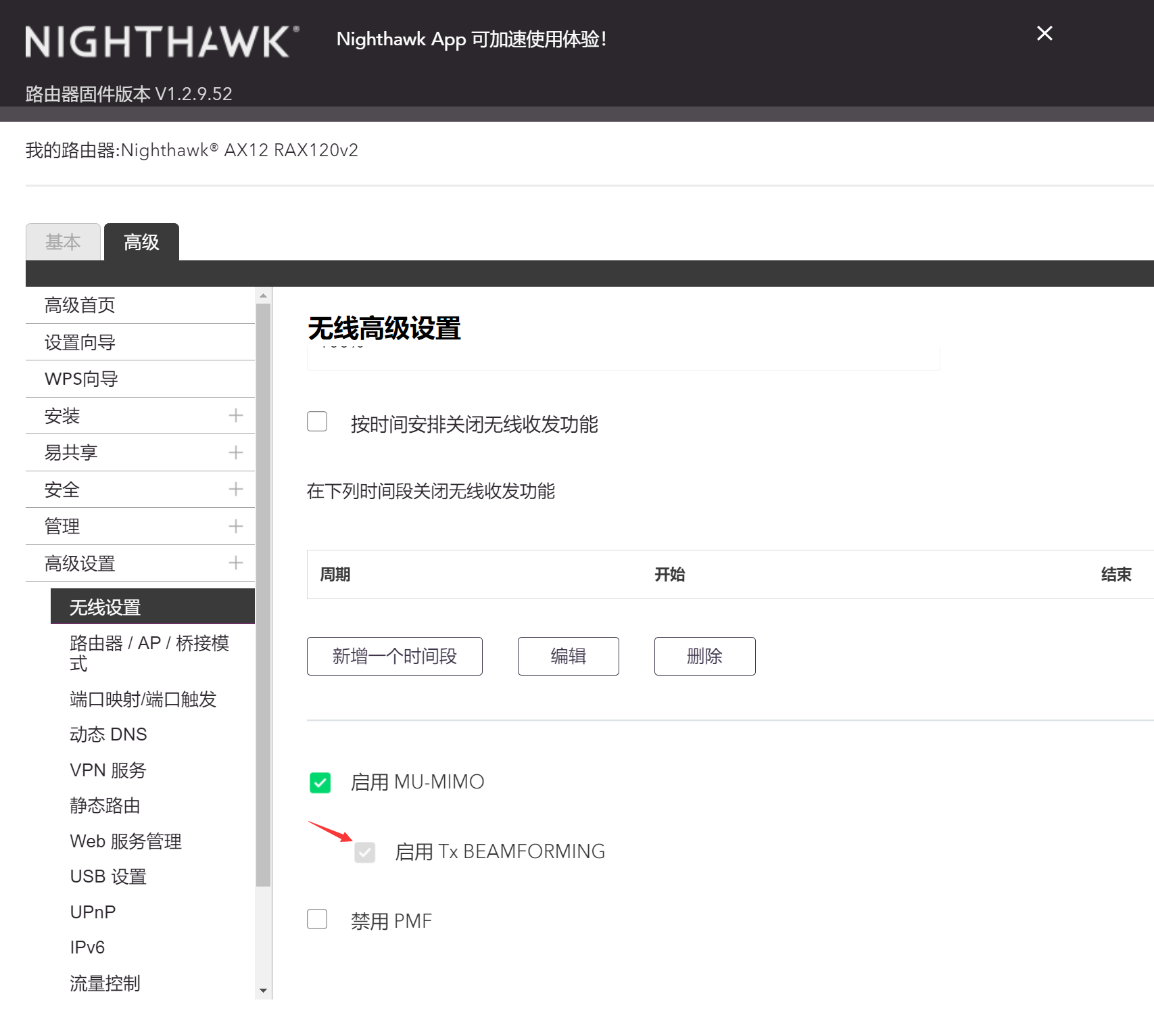
Task: Collapse the 高级设置 section plus icon
Action: click(x=235, y=563)
